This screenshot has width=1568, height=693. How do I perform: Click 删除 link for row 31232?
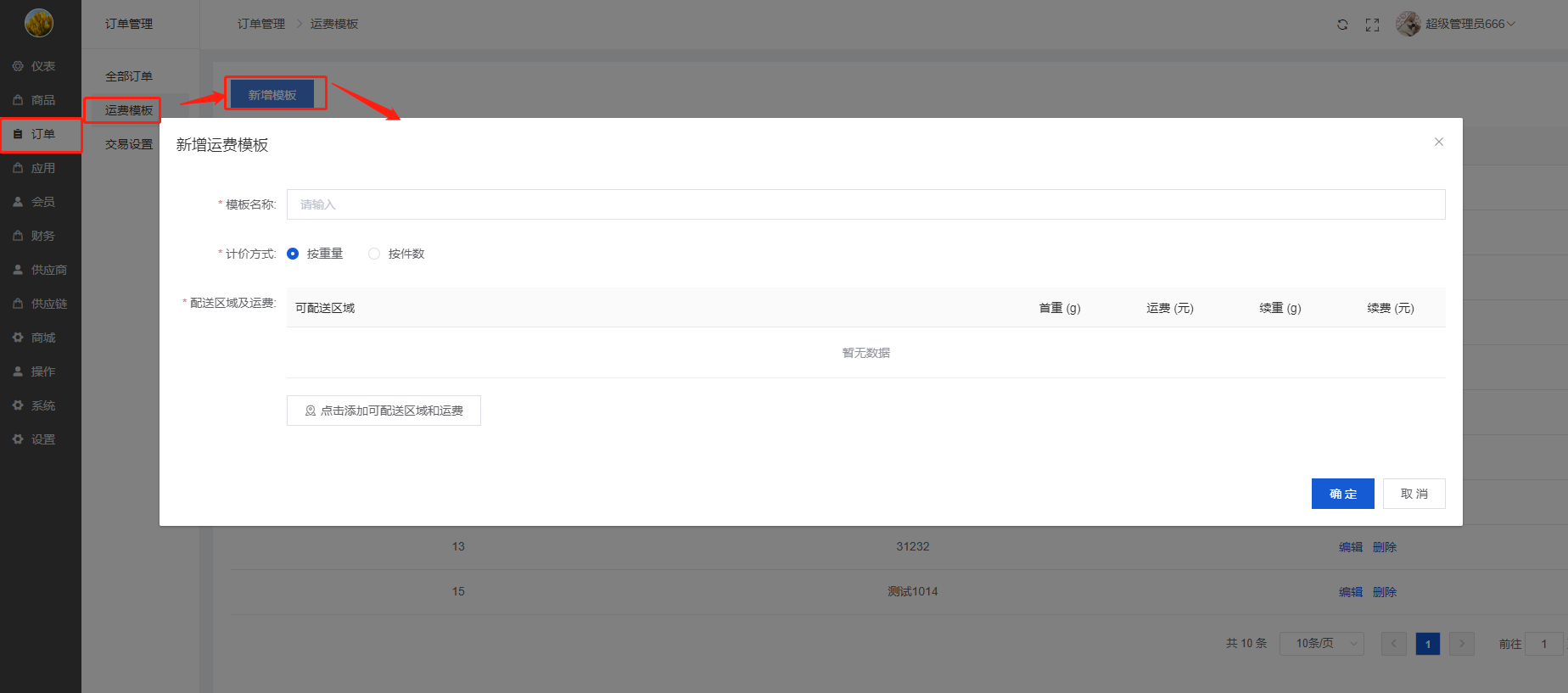point(1385,547)
